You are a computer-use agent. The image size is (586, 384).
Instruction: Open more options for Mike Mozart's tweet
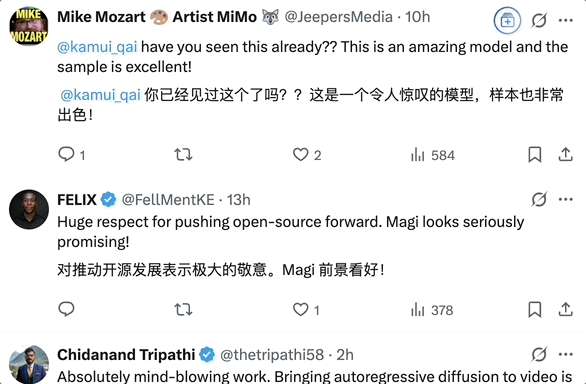[566, 20]
